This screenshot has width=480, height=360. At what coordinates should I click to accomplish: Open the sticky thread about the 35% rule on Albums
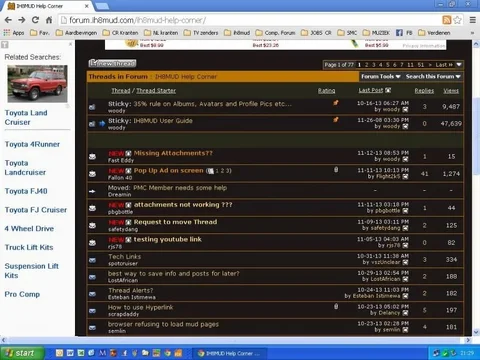[x=213, y=104]
